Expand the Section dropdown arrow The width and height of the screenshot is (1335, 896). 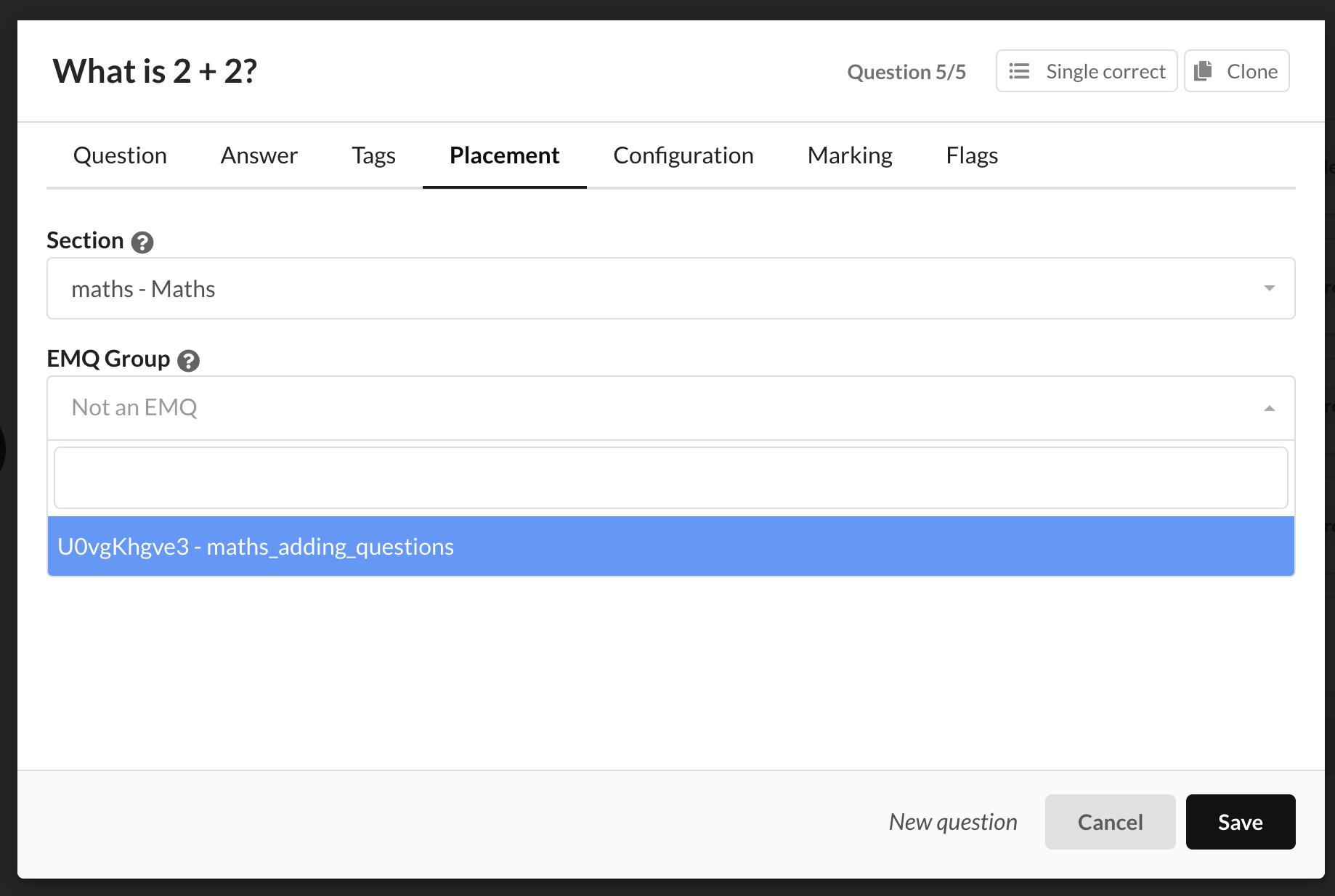click(x=1269, y=288)
